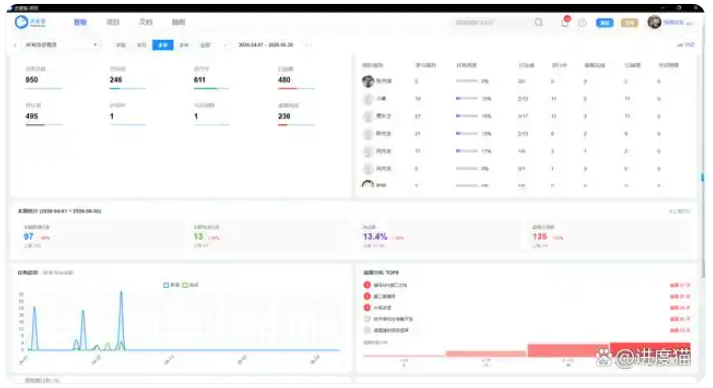
Task: Click the progress bar showing 17%
Action: coord(467,151)
